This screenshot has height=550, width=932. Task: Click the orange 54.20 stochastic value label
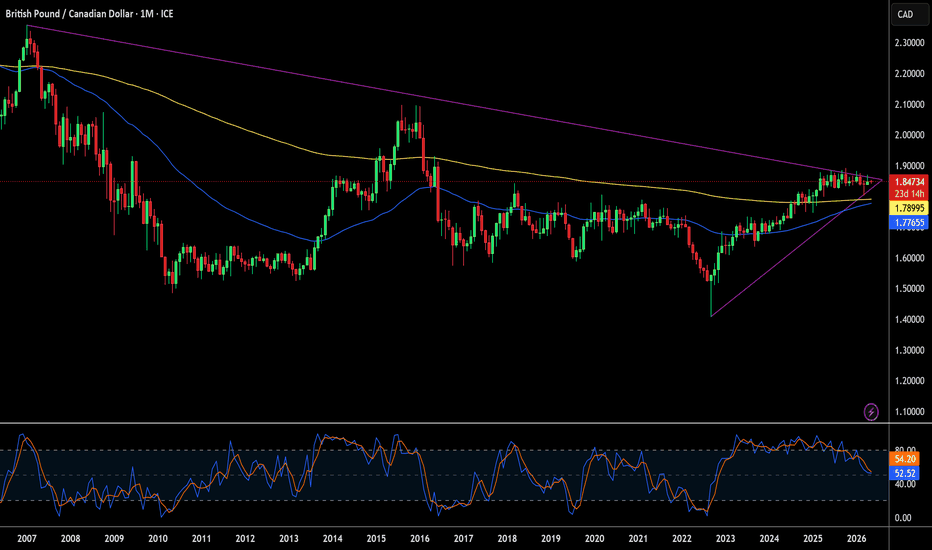904,459
